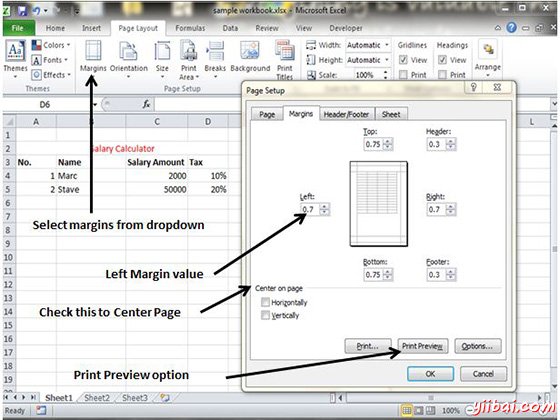Switch to Page Break Preview in status bar
Viewport: 560px width, 420px height.
(431, 411)
